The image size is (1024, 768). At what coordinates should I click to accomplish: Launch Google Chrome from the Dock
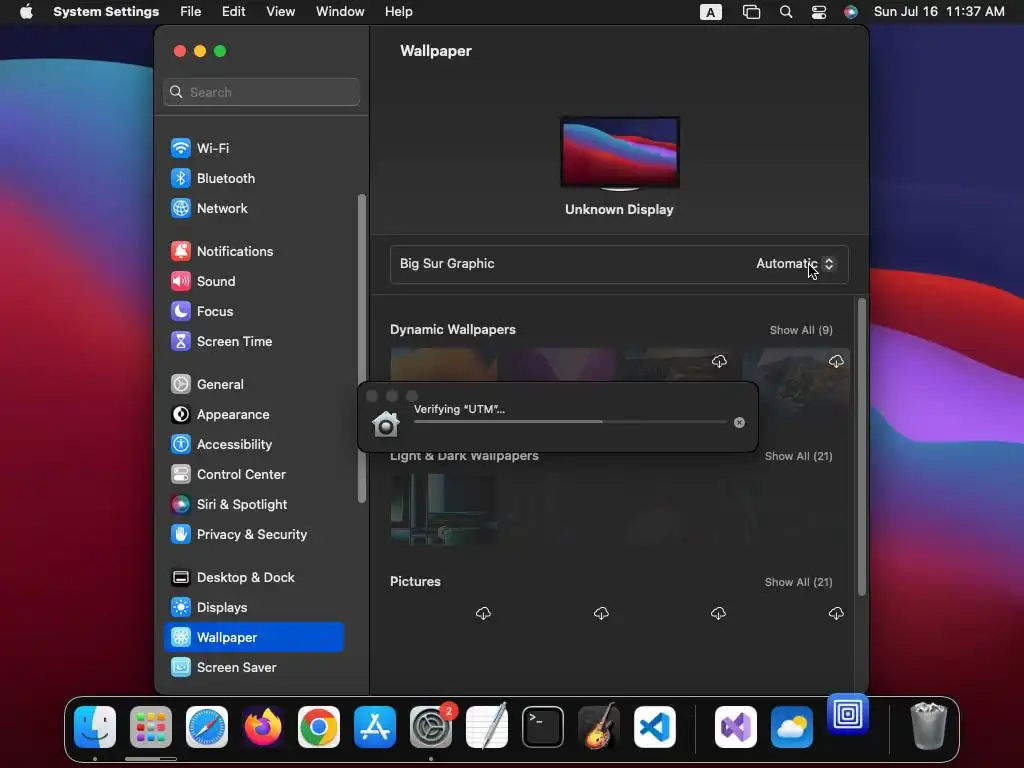319,727
